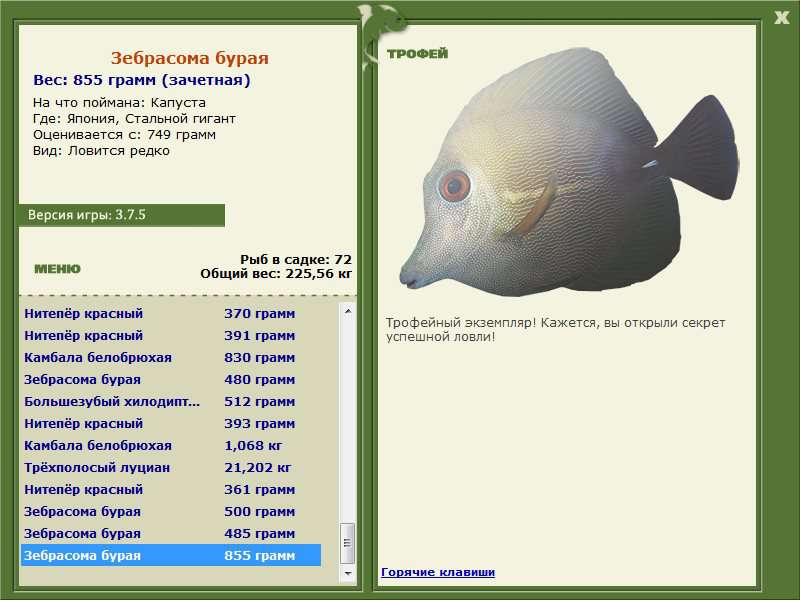800x600 pixels.
Task: Select Камбала белобрюхая 830 грамм entry
Action: [x=160, y=358]
